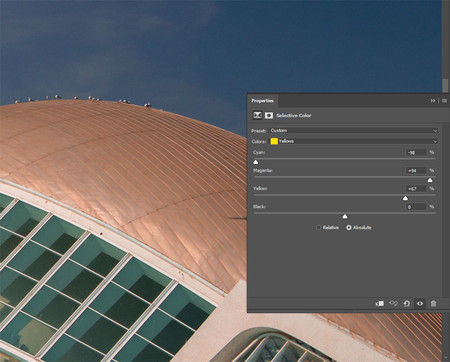This screenshot has width=450, height=362.
Task: Click the yellow color swatch beside Yellows
Action: pyautogui.click(x=274, y=141)
